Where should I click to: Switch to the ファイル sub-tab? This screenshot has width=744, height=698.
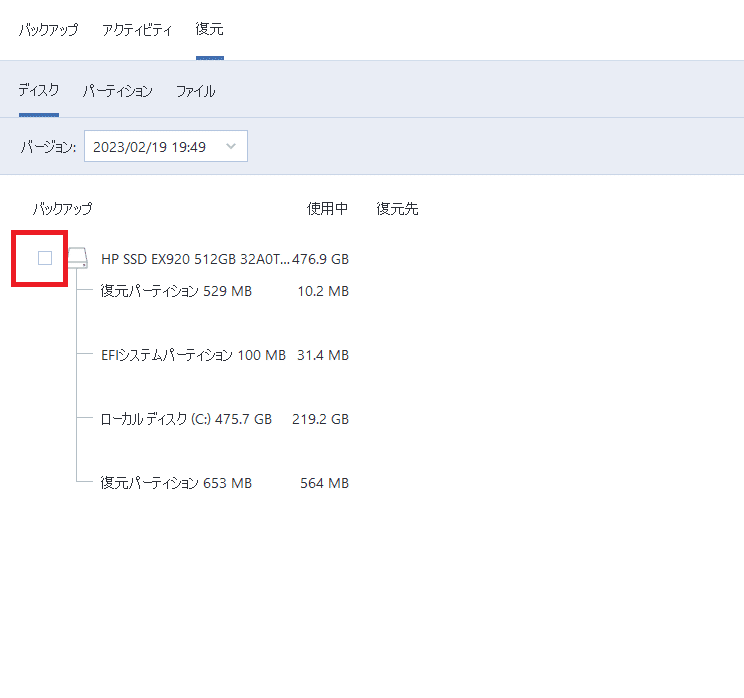[x=195, y=91]
